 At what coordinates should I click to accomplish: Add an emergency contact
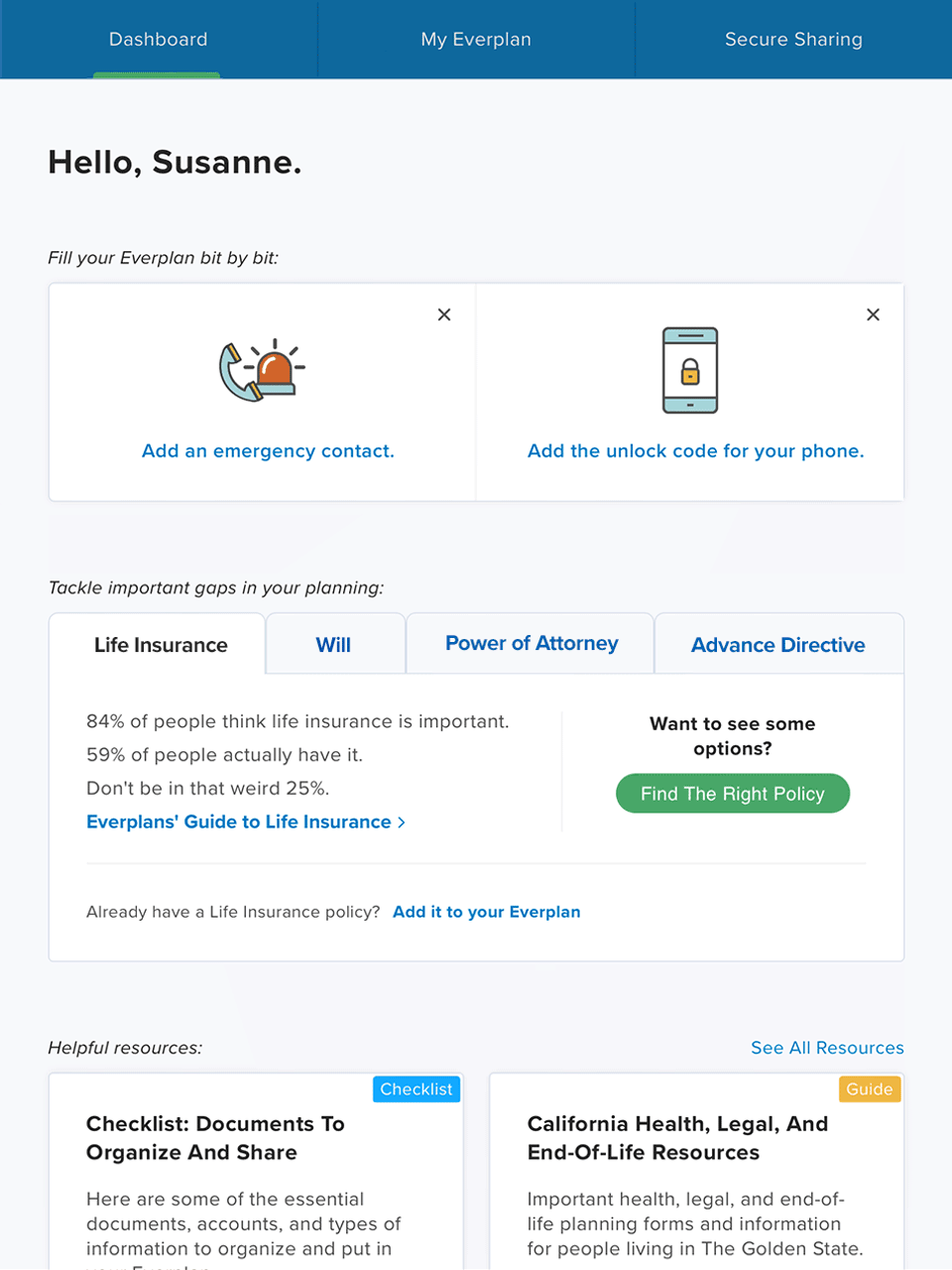click(268, 450)
